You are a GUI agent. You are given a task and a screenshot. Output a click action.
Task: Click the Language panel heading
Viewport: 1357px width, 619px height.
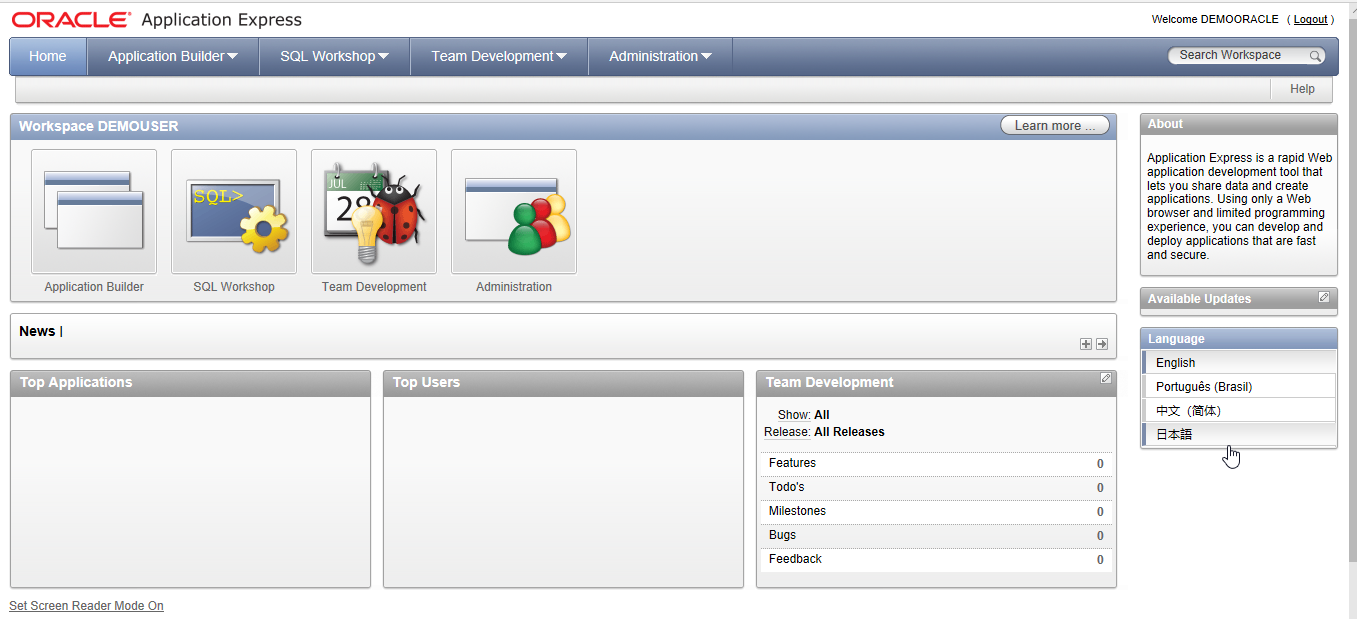pos(1176,339)
